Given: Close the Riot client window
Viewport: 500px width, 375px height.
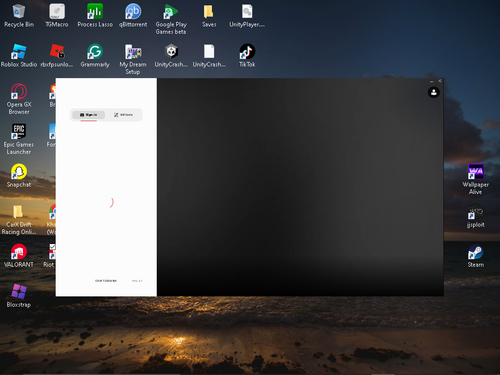Looking at the screenshot, I should pyautogui.click(x=440, y=81).
